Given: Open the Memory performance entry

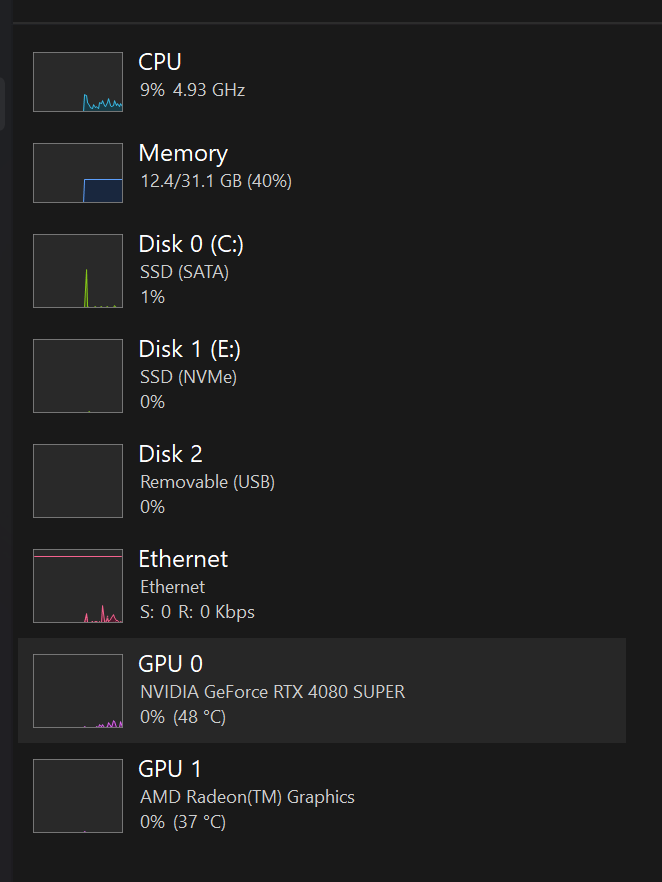Looking at the screenshot, I should point(183,153).
